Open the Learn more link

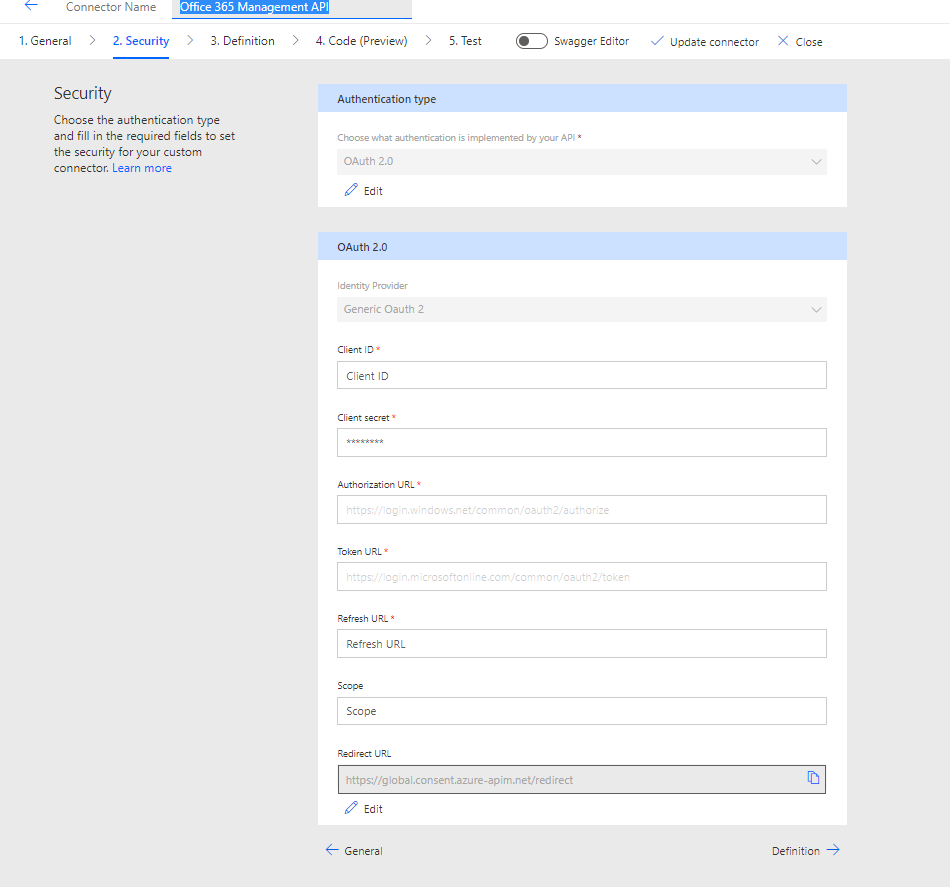point(142,167)
